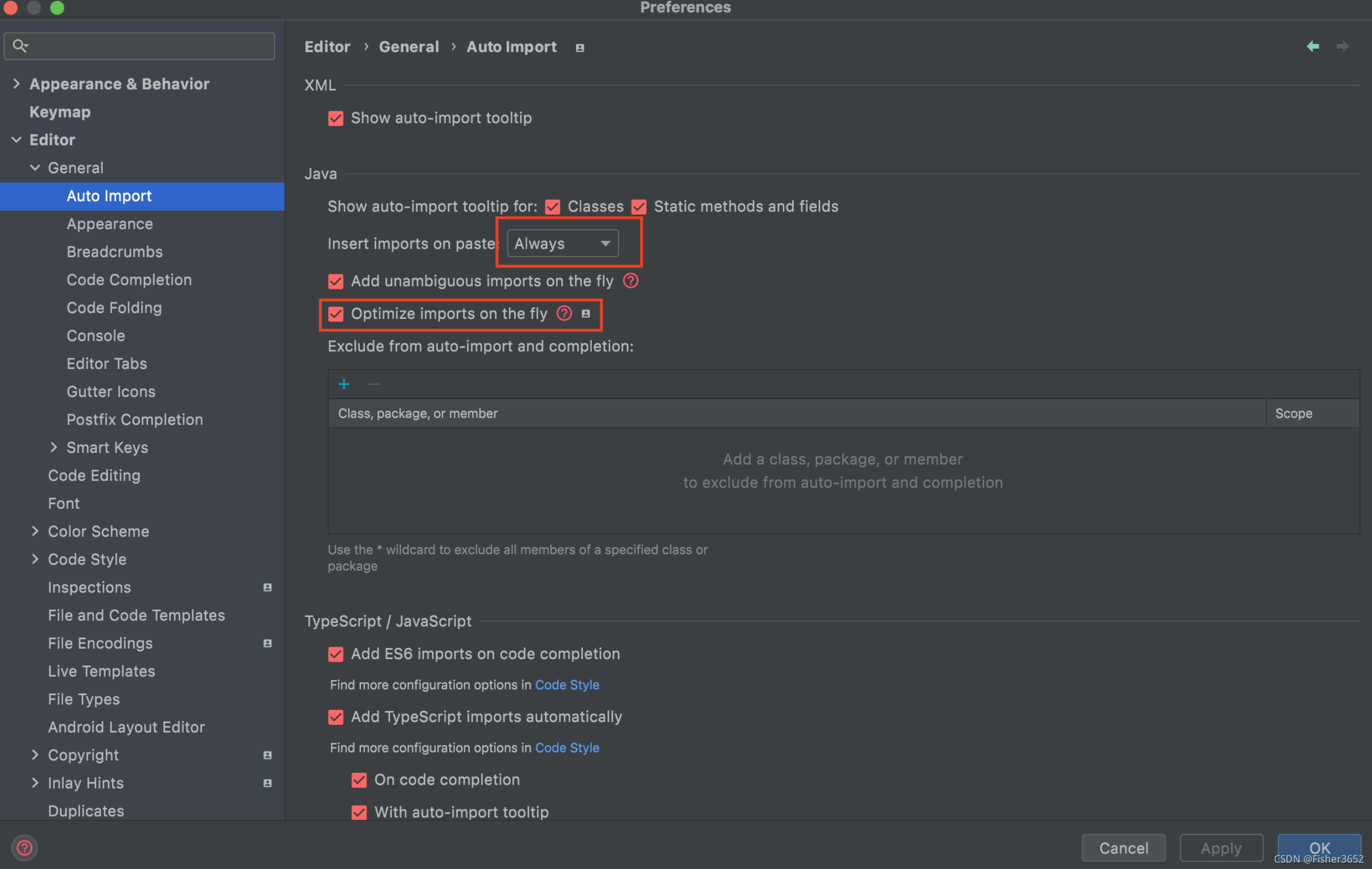Focus the settings search field
Image resolution: width=1372 pixels, height=869 pixels.
point(139,46)
